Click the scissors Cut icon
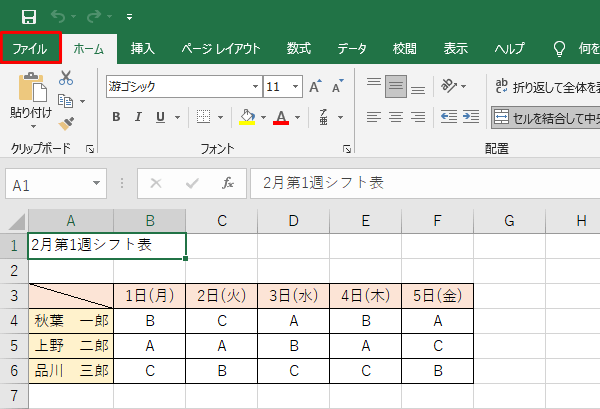Viewport: 600px width, 409px height. [x=66, y=78]
